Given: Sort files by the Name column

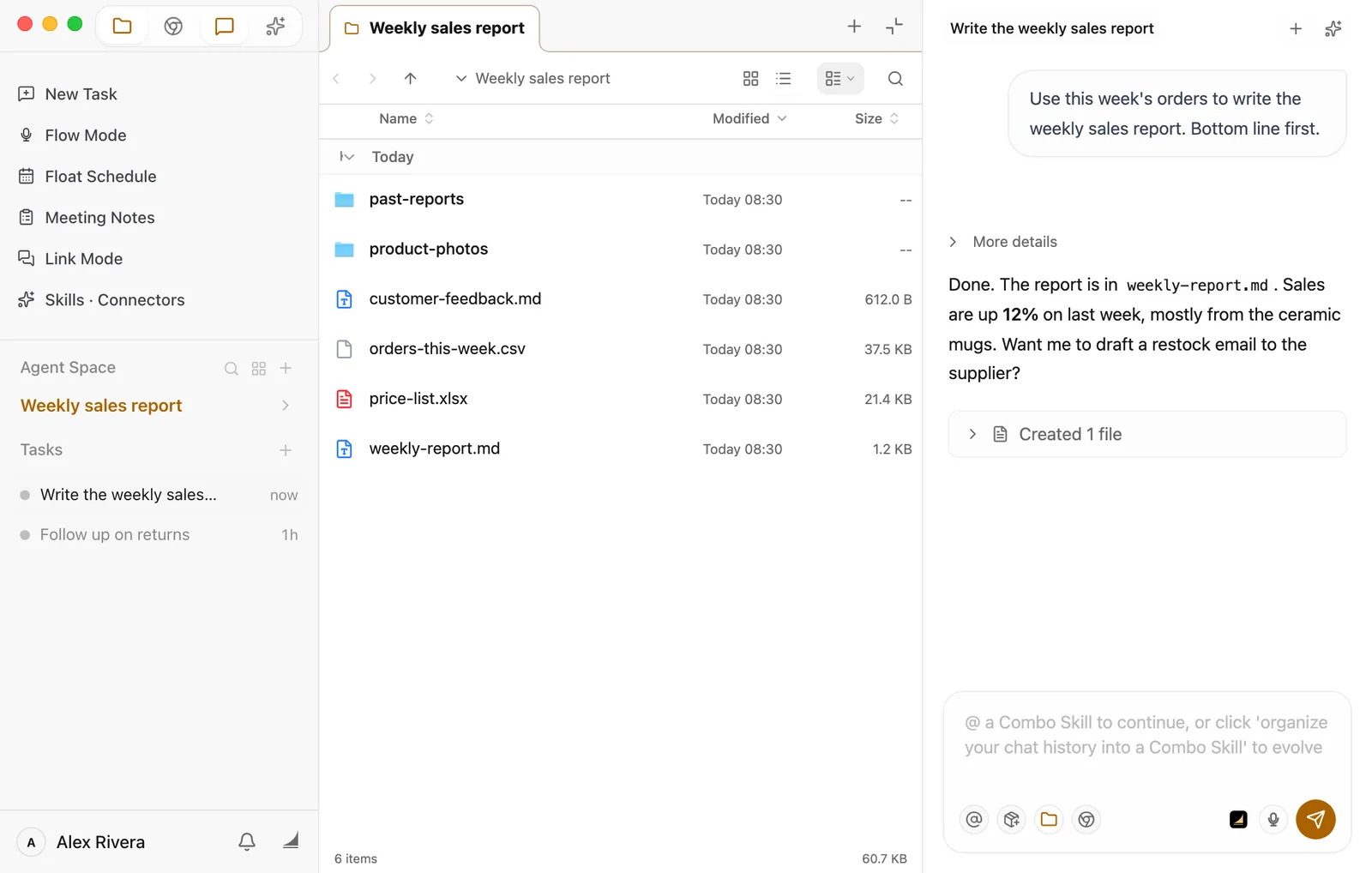Looking at the screenshot, I should [406, 118].
